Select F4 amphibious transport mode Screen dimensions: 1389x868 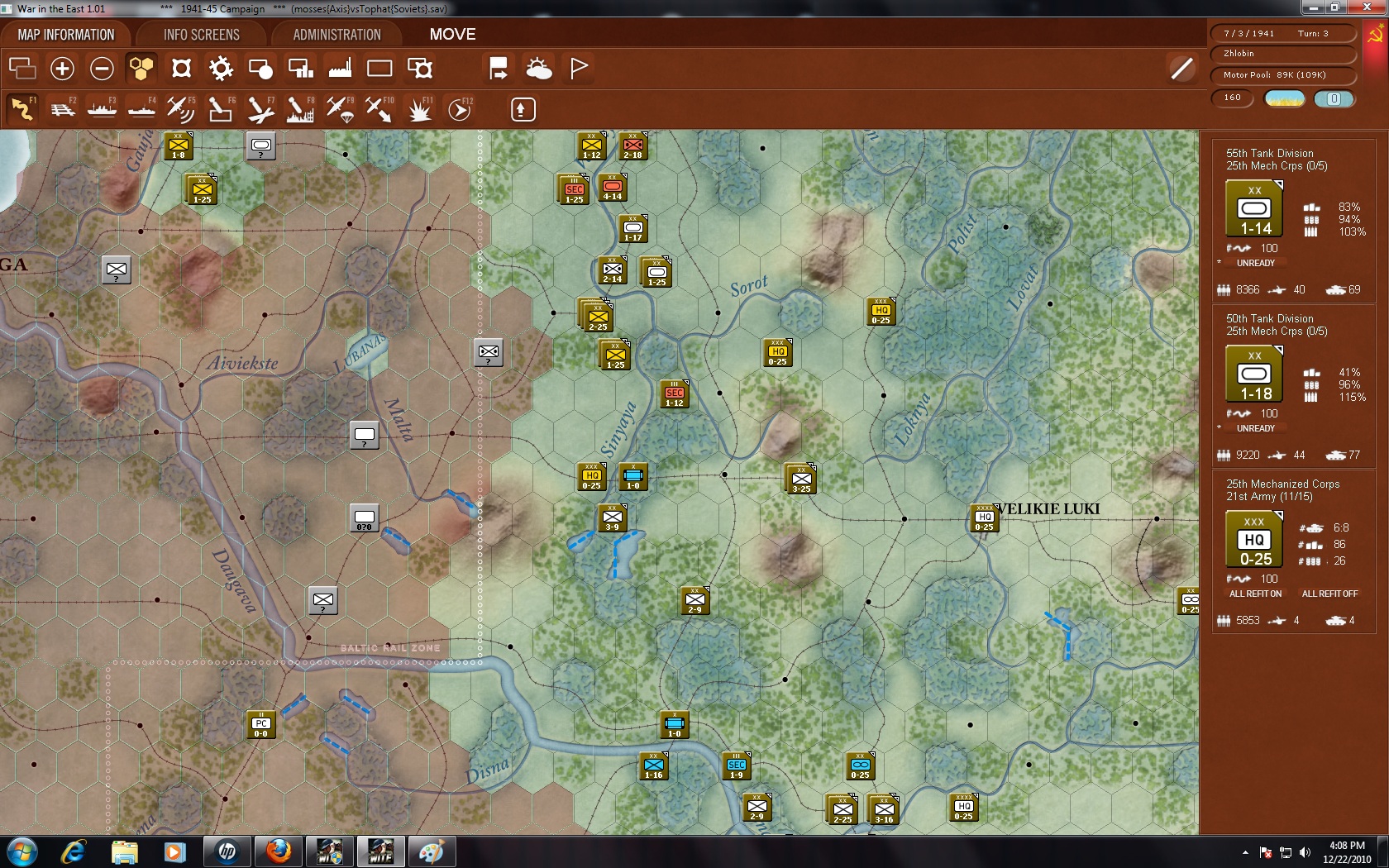coord(141,109)
